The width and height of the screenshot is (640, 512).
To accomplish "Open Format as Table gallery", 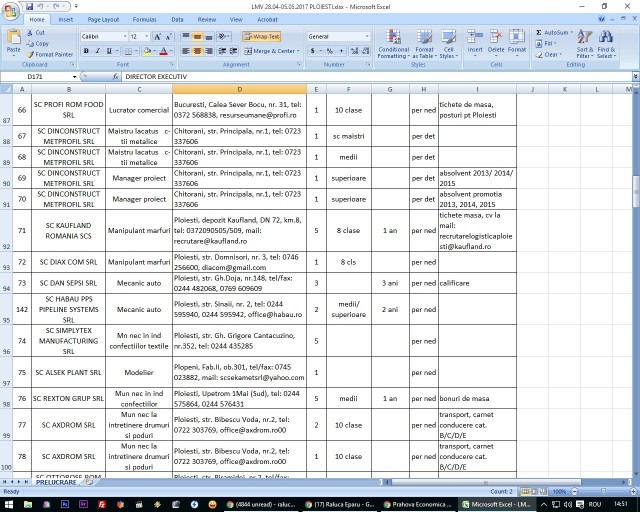I will pyautogui.click(x=424, y=44).
